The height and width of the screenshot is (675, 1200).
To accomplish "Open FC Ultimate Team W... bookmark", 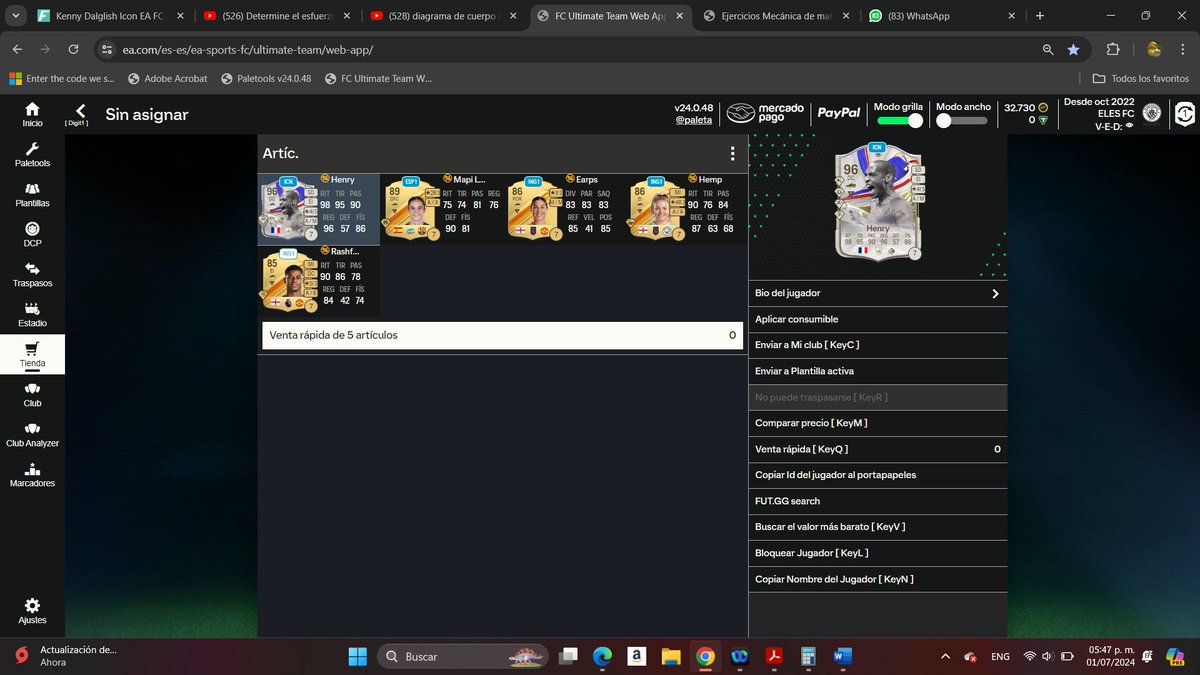I will [378, 78].
